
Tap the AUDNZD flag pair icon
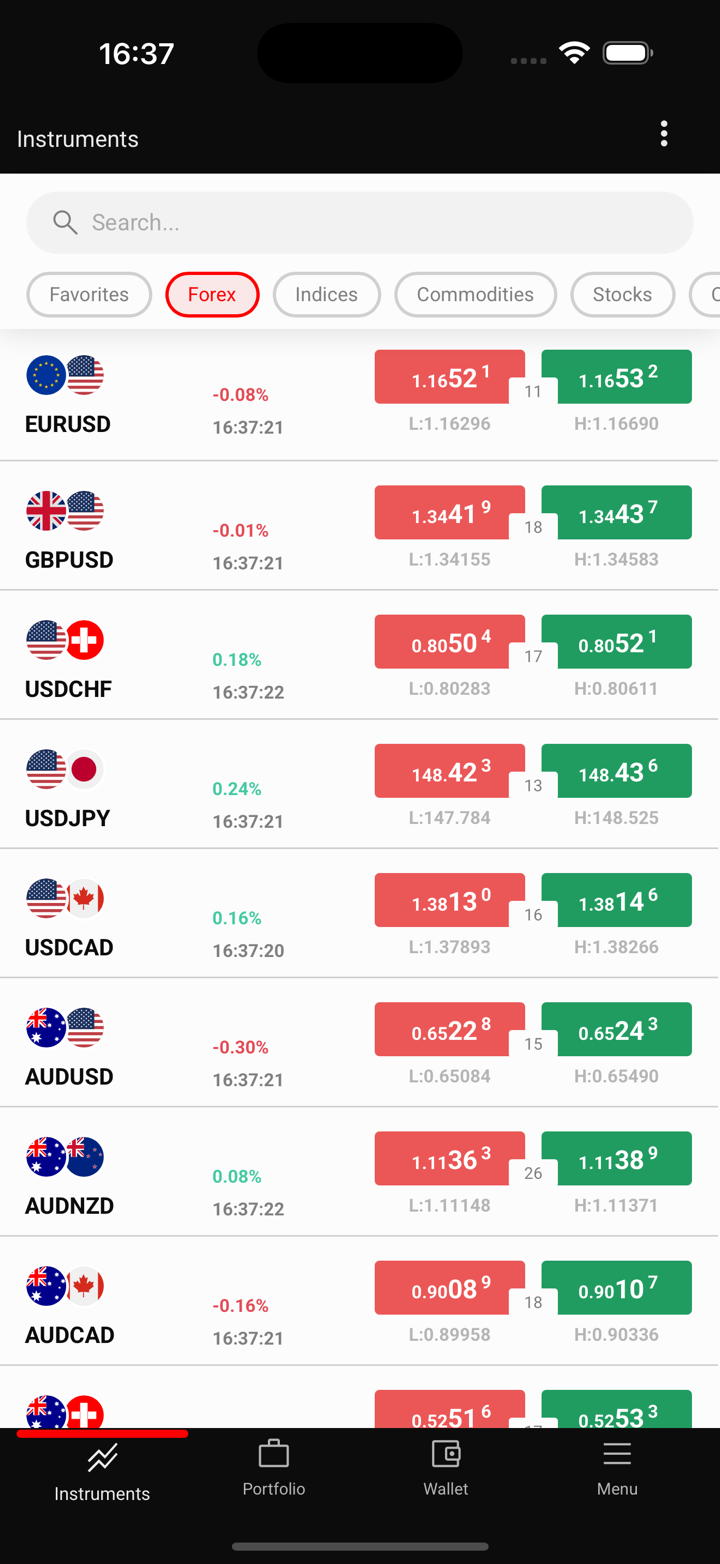65,1157
